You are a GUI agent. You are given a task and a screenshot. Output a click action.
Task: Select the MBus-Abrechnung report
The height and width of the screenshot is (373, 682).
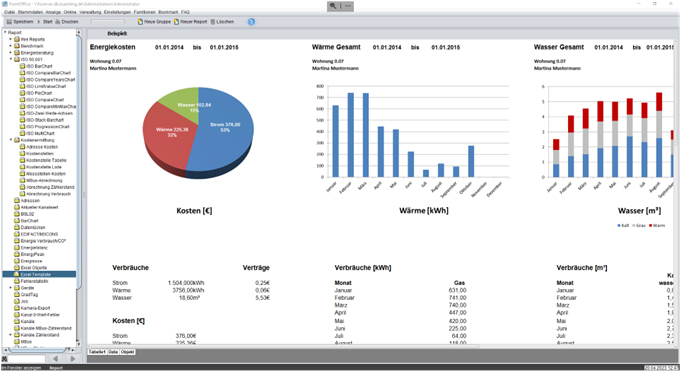[x=41, y=180]
